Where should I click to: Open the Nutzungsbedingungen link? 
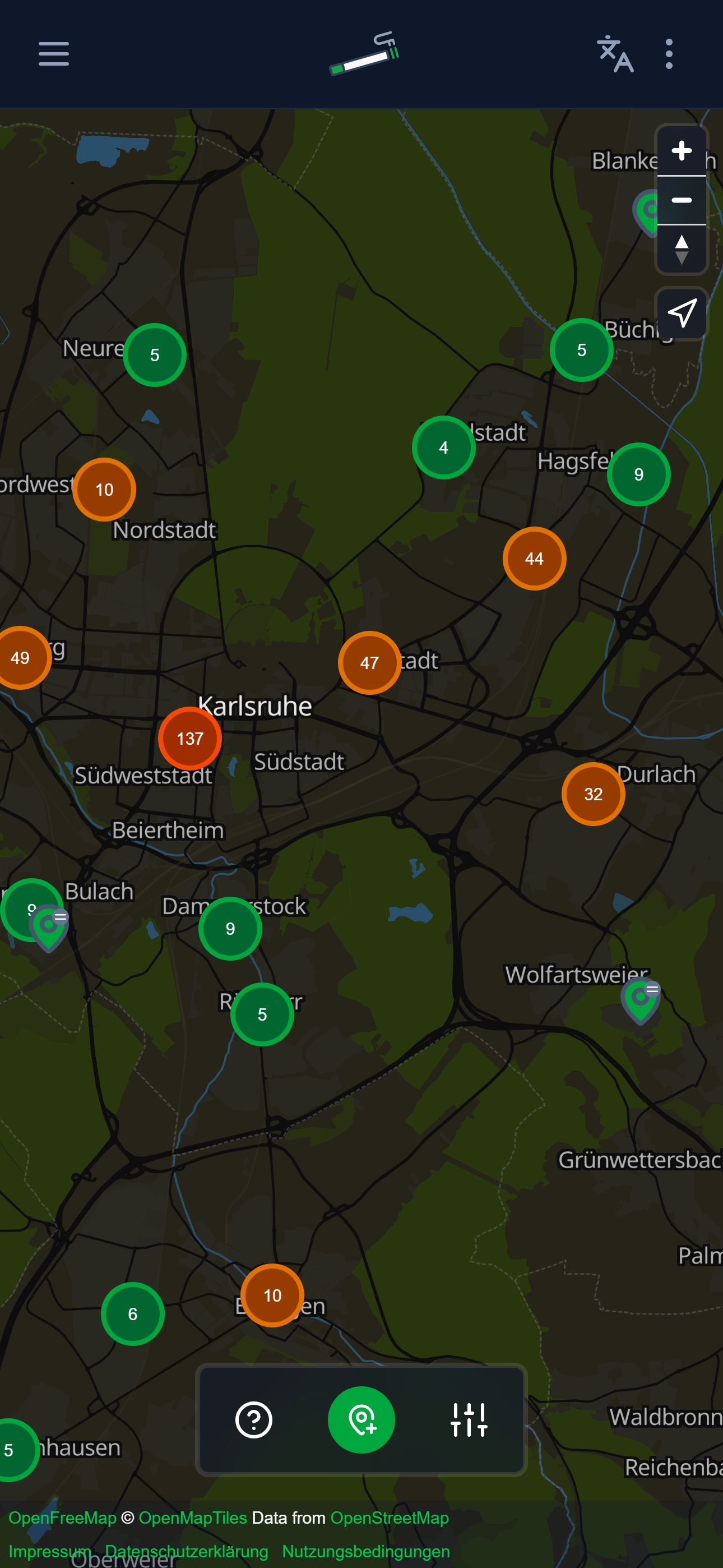(366, 1552)
